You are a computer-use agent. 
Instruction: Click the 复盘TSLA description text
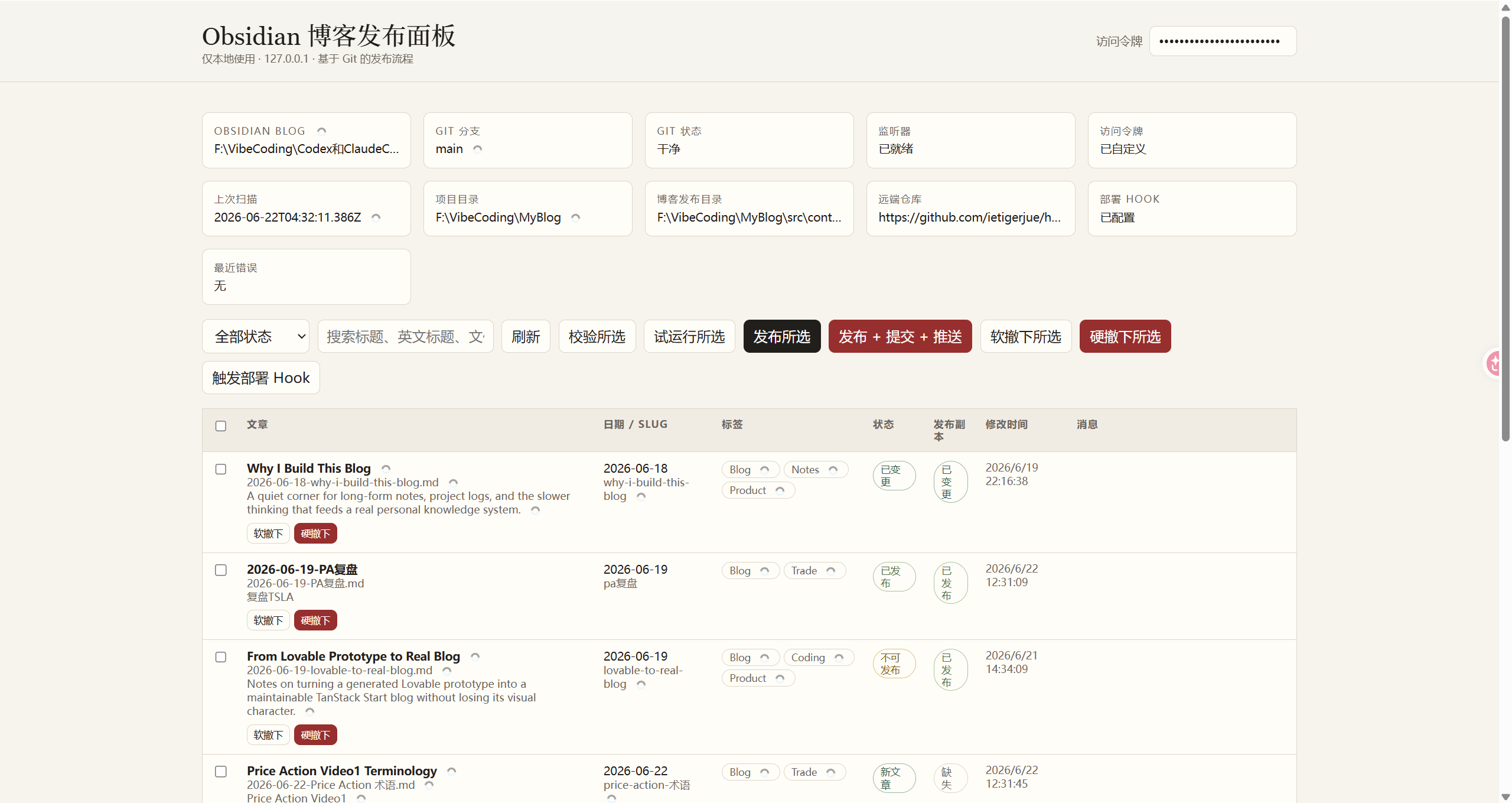270,597
